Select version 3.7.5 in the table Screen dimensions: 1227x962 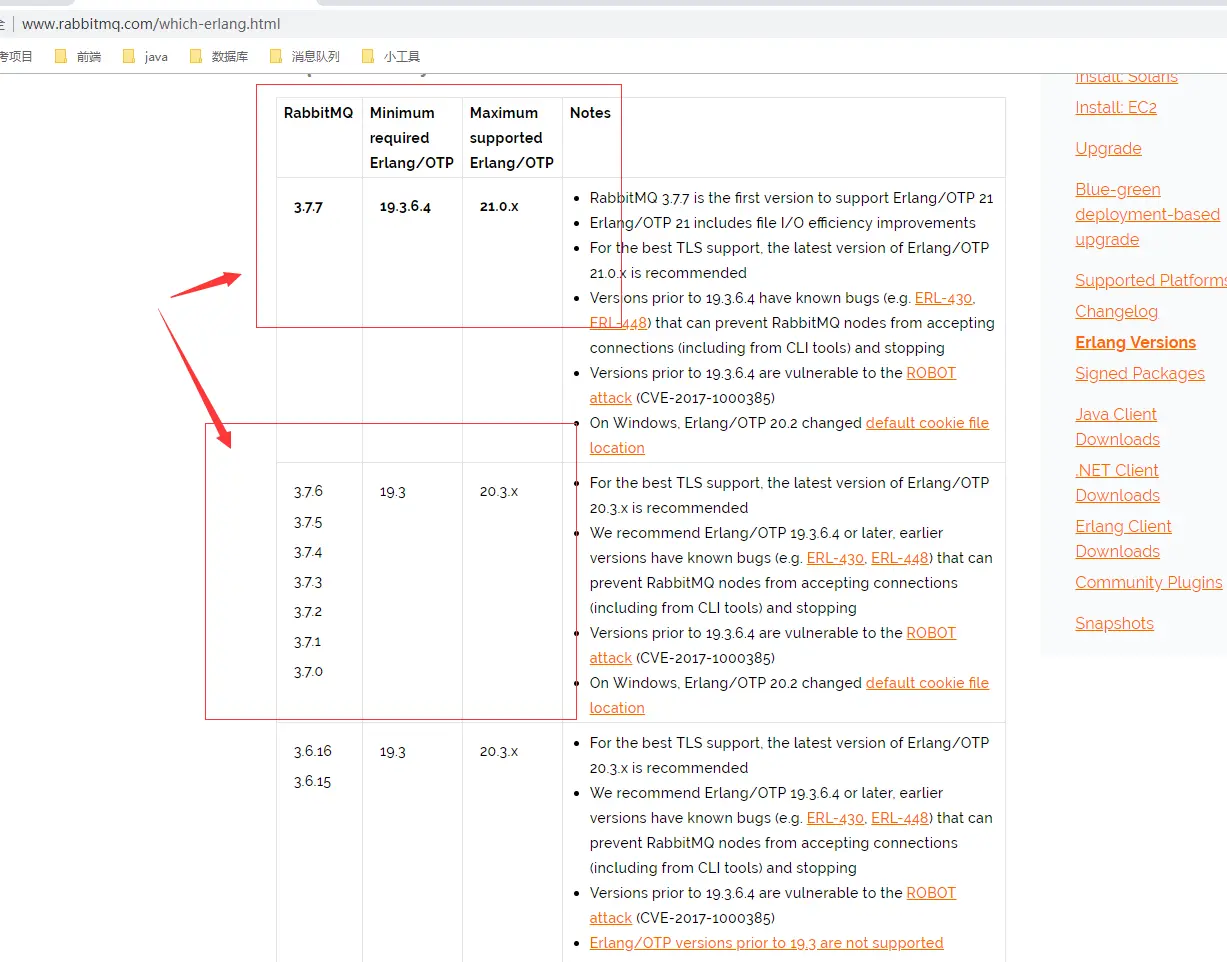(x=308, y=522)
